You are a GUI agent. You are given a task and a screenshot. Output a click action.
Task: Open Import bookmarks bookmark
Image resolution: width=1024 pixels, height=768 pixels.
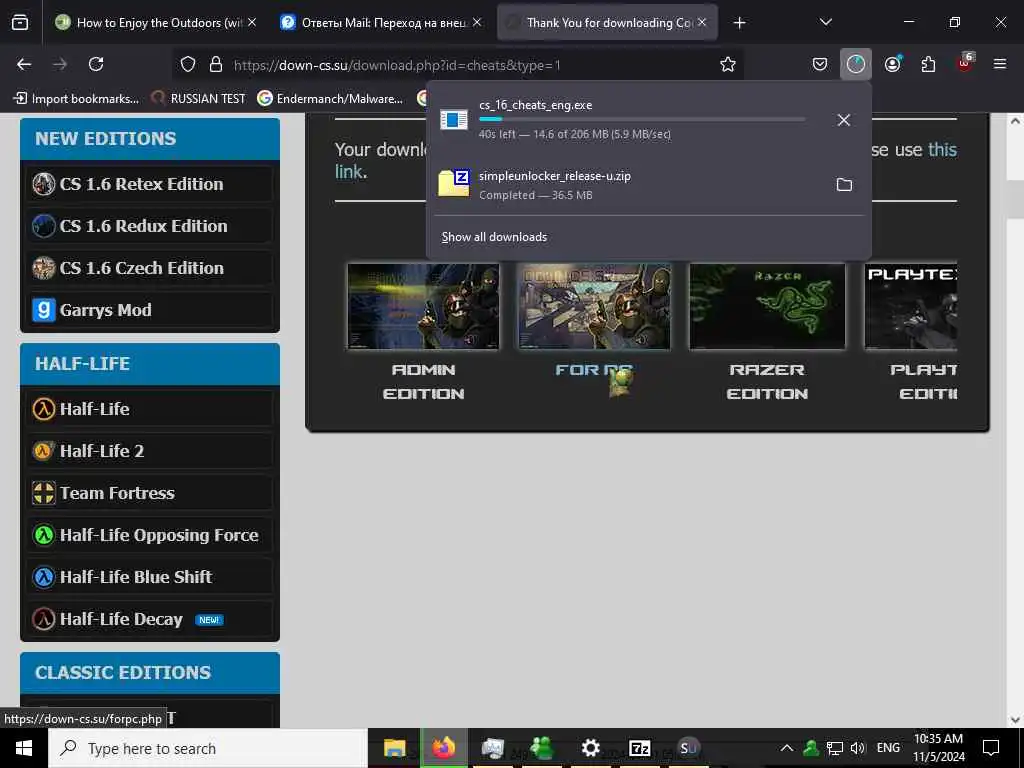click(76, 99)
